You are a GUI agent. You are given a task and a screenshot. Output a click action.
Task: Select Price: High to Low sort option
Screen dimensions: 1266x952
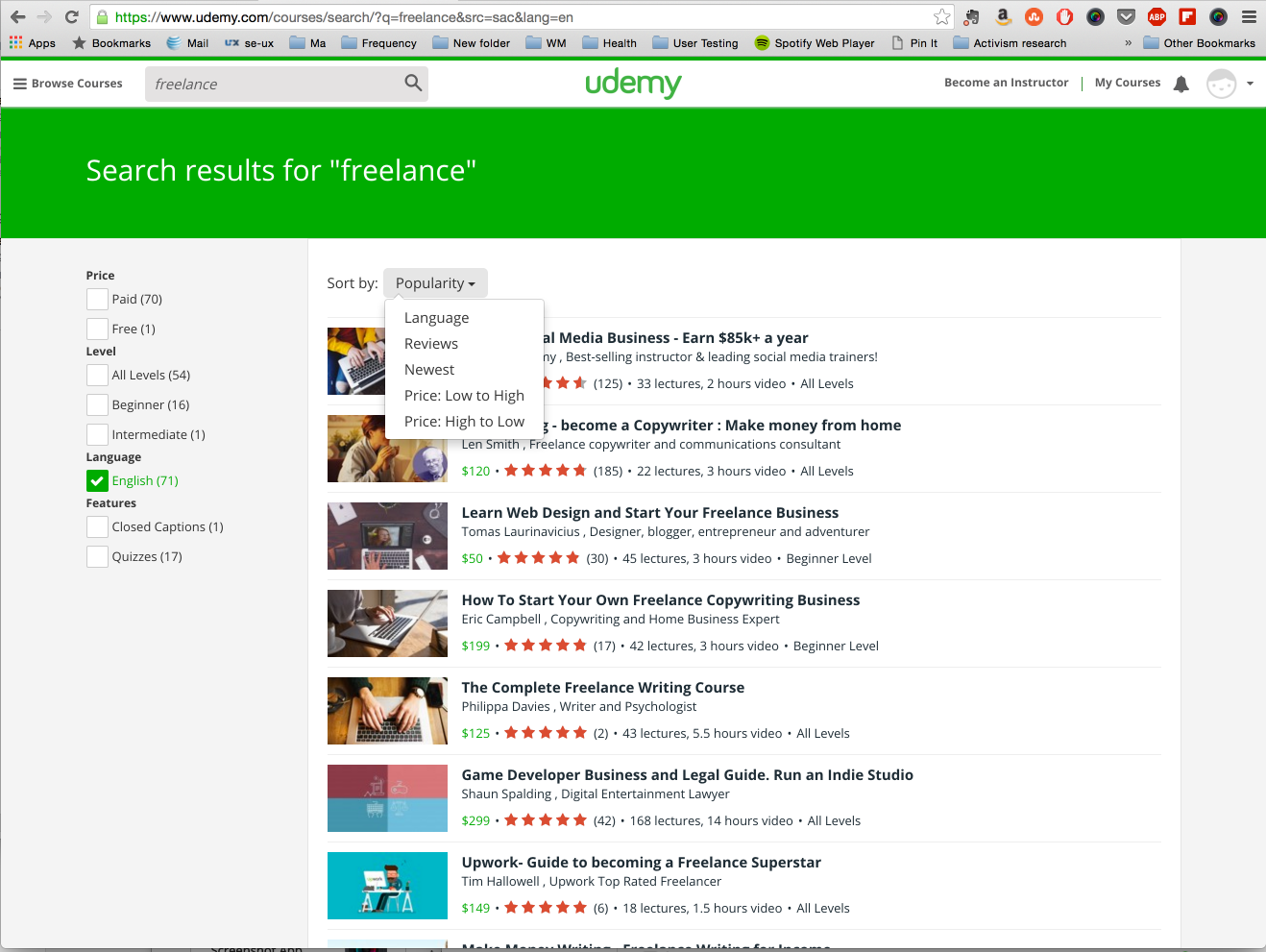pos(464,422)
